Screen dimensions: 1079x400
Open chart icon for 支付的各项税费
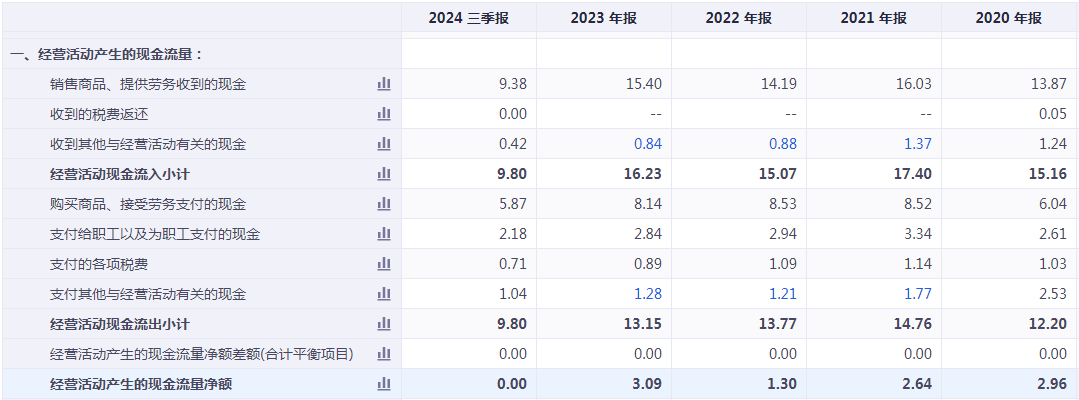pos(383,264)
